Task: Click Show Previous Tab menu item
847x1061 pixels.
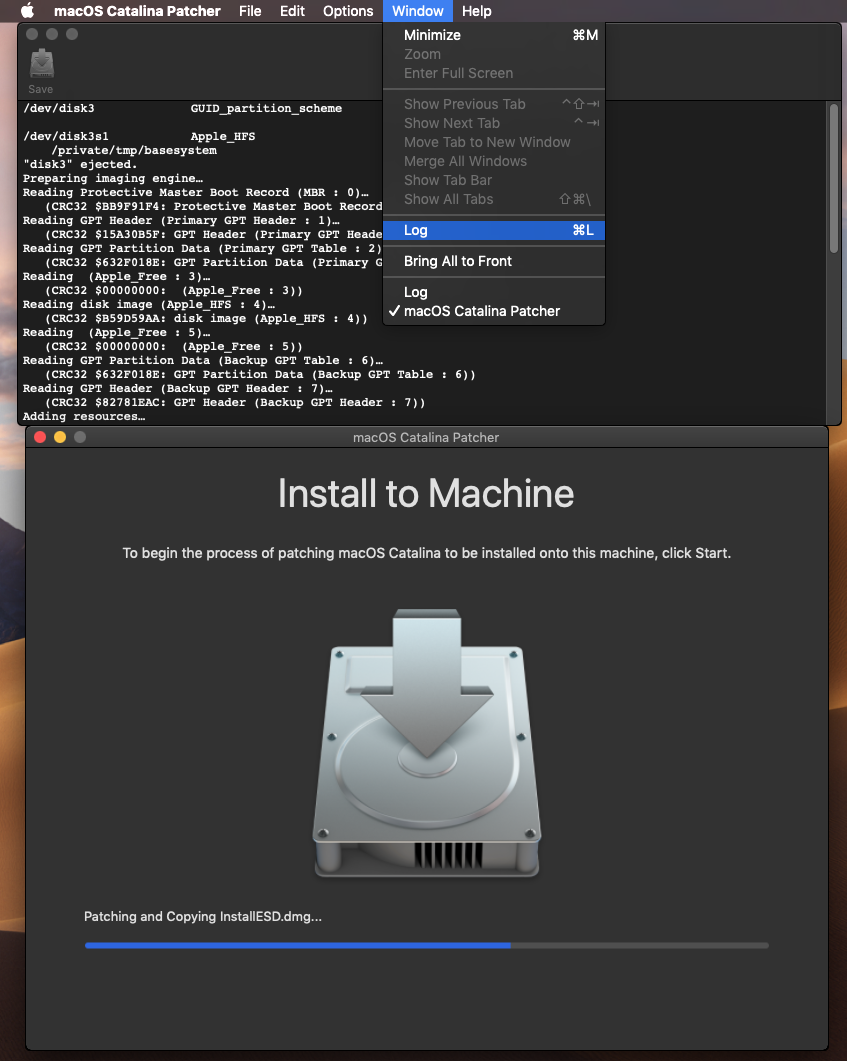Action: (x=494, y=104)
